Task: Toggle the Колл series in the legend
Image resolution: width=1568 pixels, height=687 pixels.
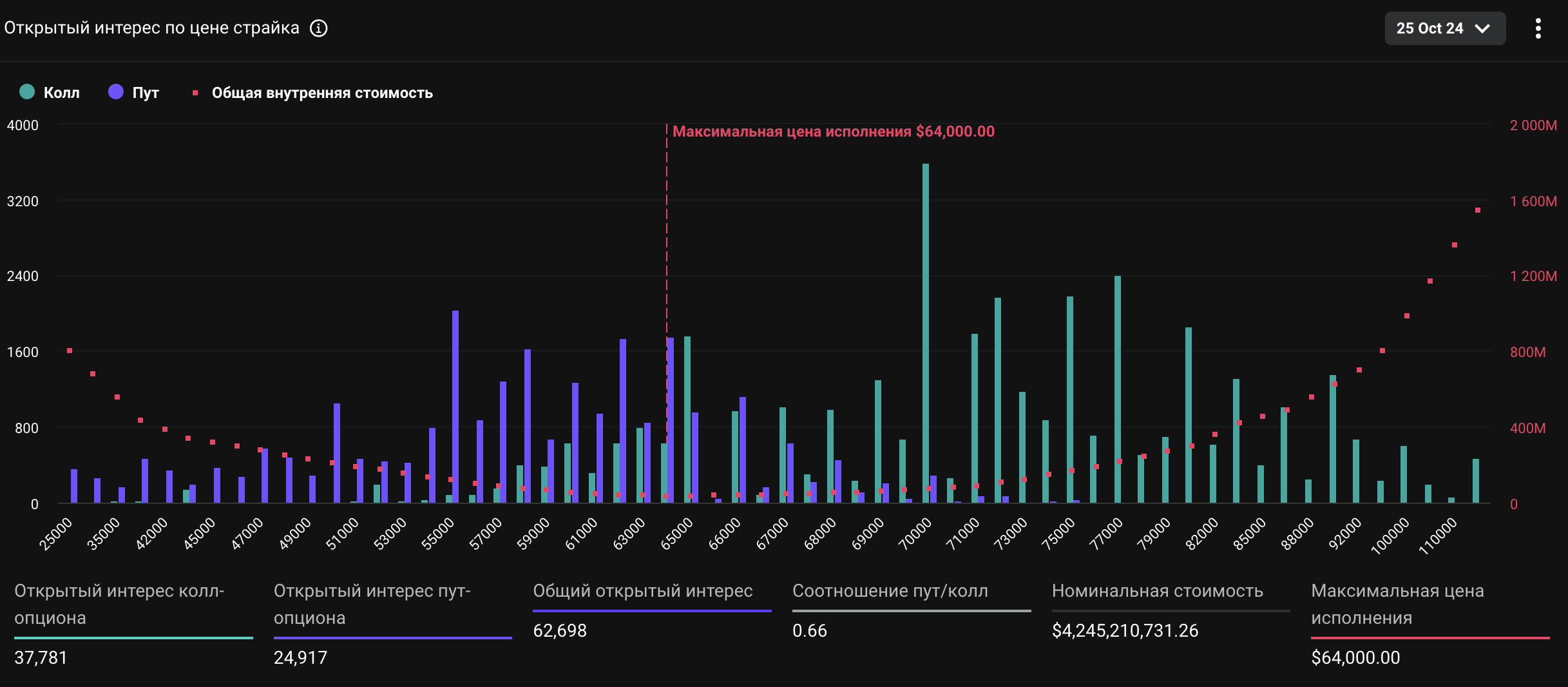Action: click(x=50, y=93)
